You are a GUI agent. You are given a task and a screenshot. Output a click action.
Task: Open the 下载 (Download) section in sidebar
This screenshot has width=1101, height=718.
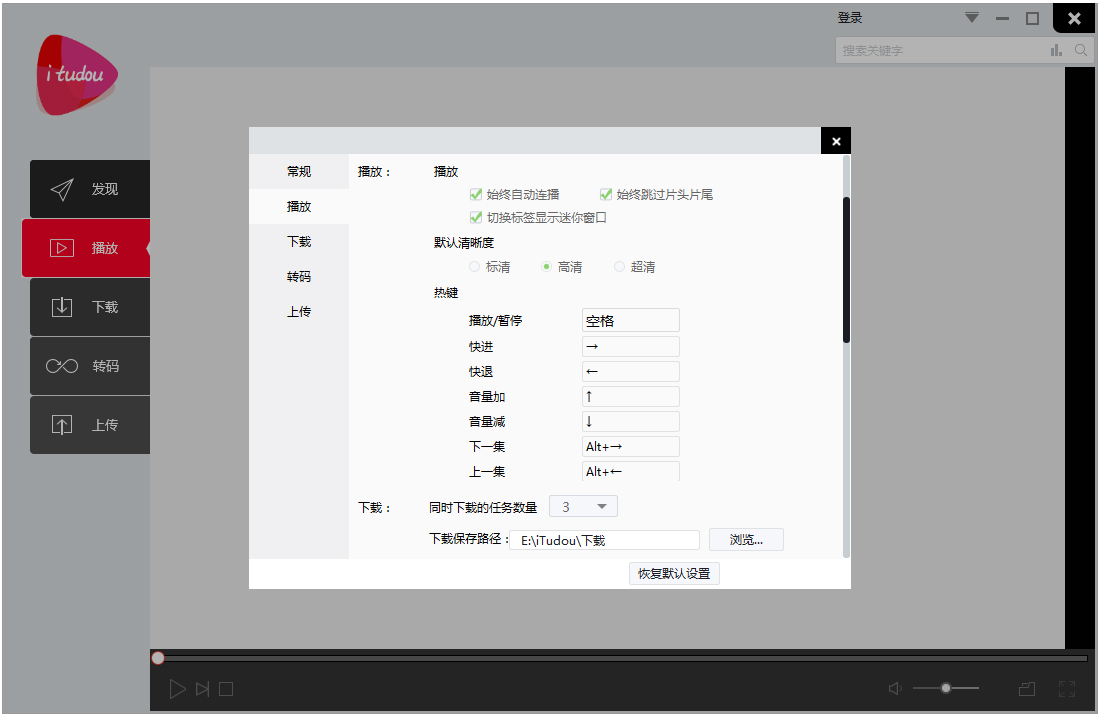click(x=90, y=307)
